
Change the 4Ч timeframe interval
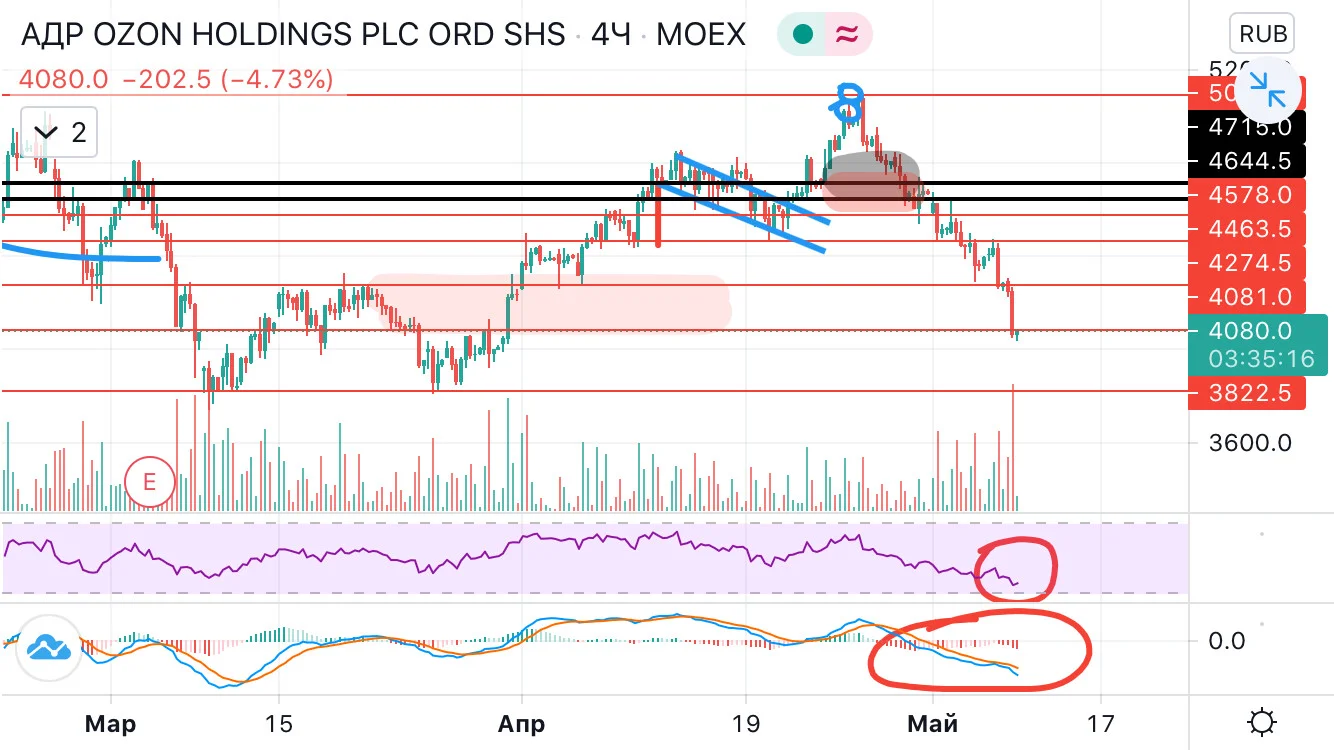[x=611, y=36]
